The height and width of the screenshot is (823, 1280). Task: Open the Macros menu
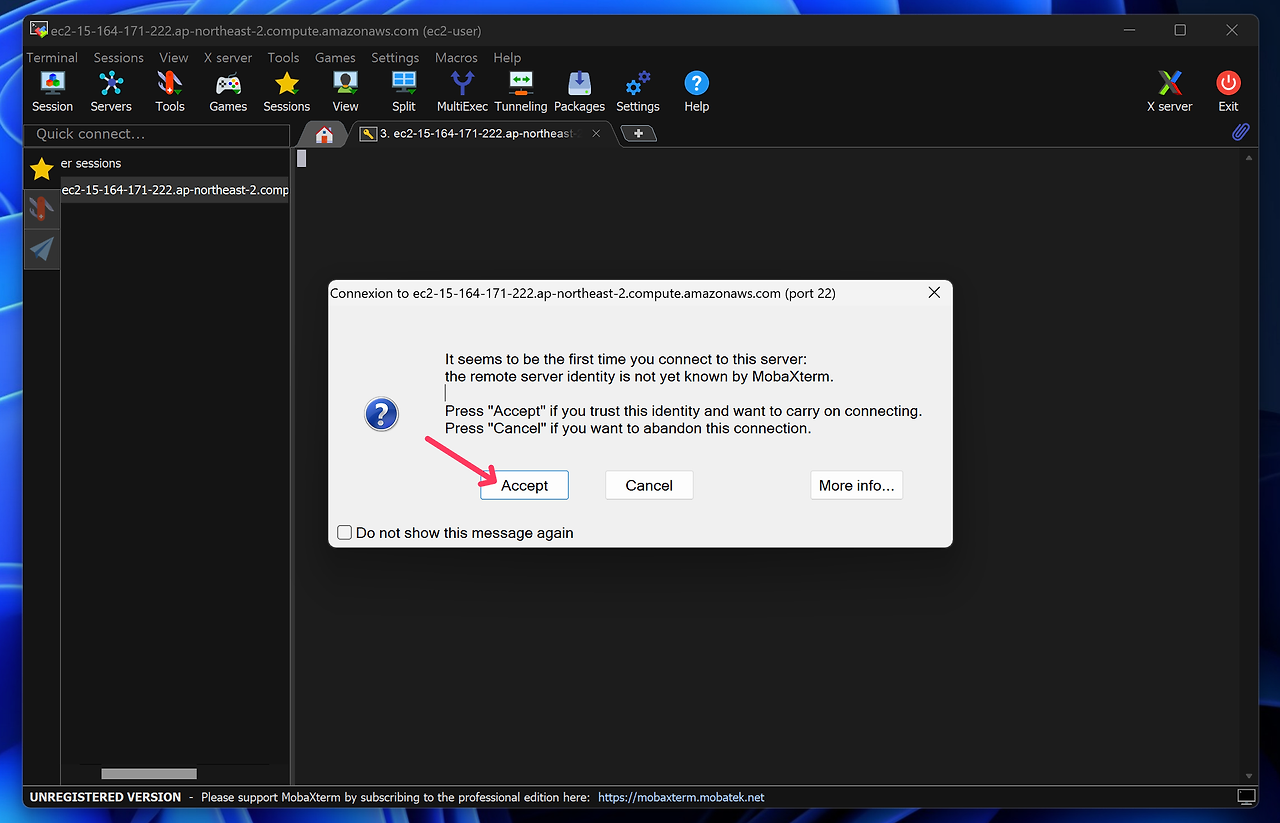click(456, 58)
